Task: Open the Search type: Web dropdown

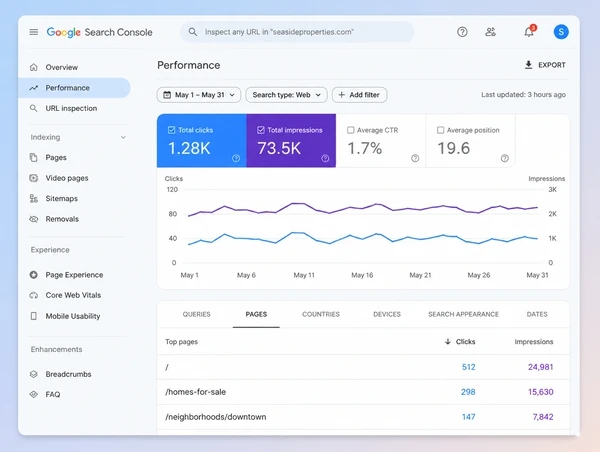Action: coord(287,95)
